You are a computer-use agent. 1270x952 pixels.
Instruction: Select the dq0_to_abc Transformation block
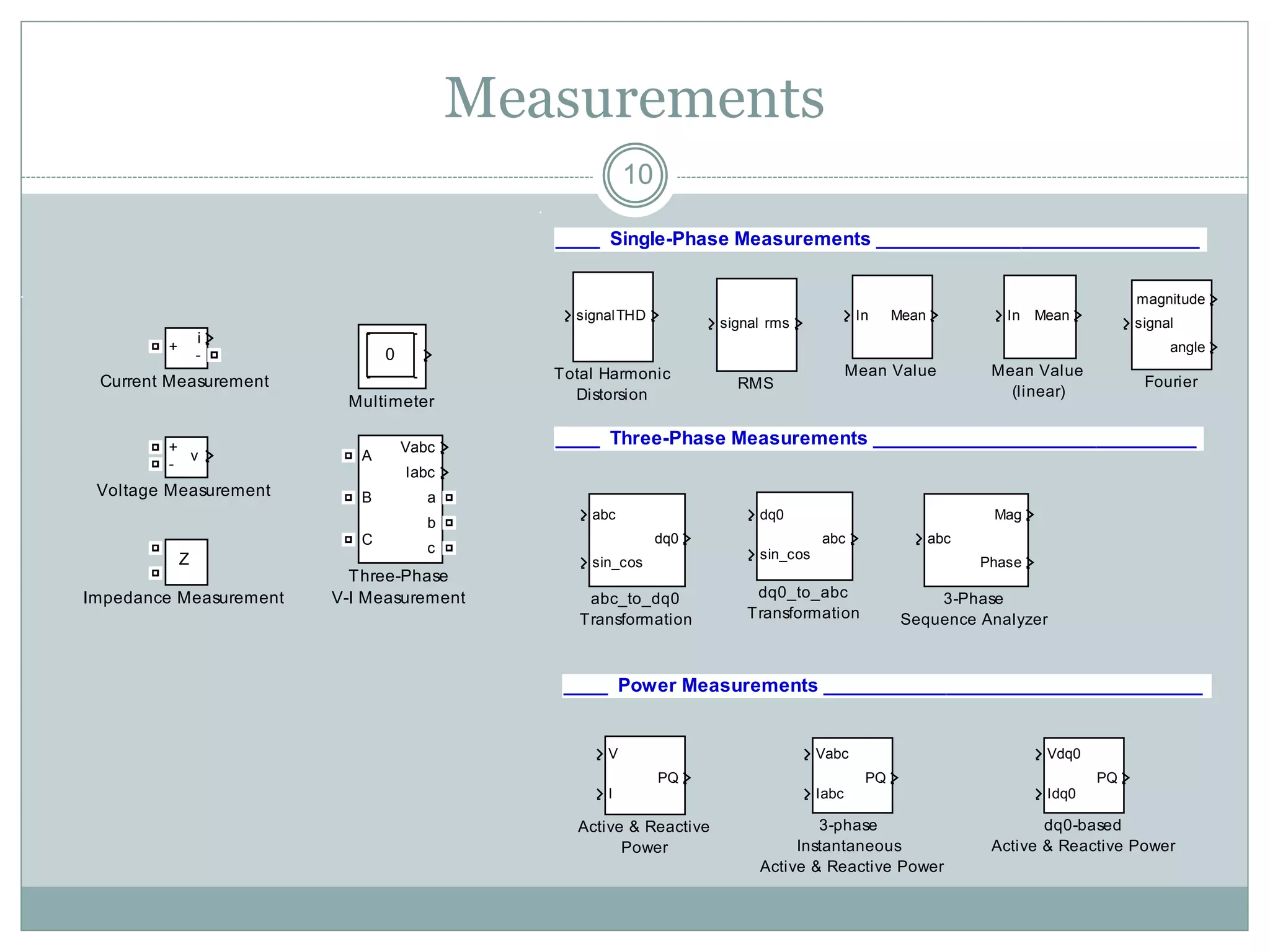coord(804,536)
